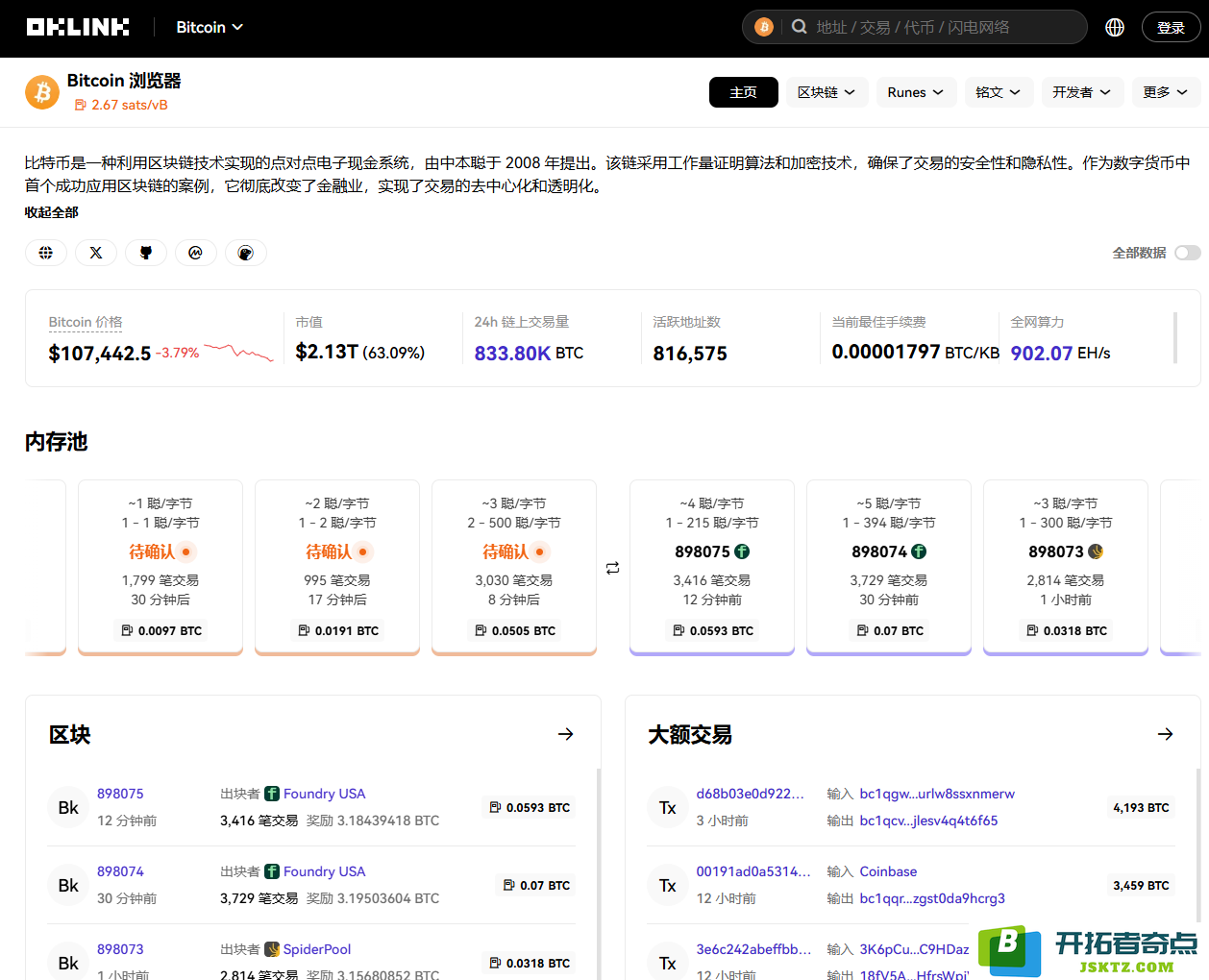The width and height of the screenshot is (1209, 980).
Task: Expand the 开发者 menu
Action: pos(1082,92)
